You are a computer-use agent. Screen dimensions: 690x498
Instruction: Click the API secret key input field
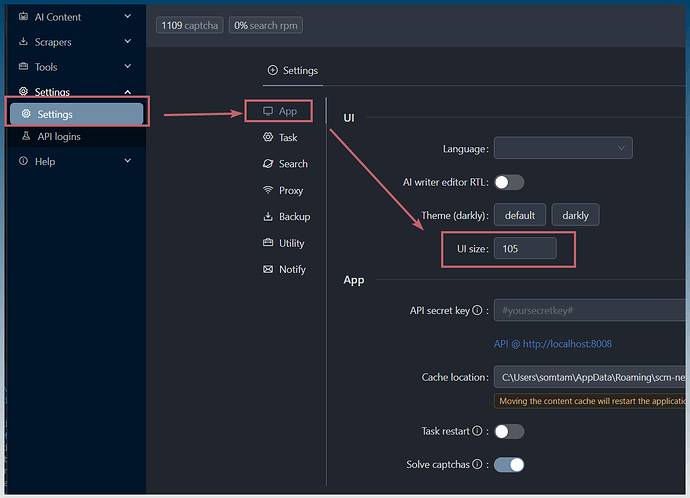pyautogui.click(x=589, y=311)
